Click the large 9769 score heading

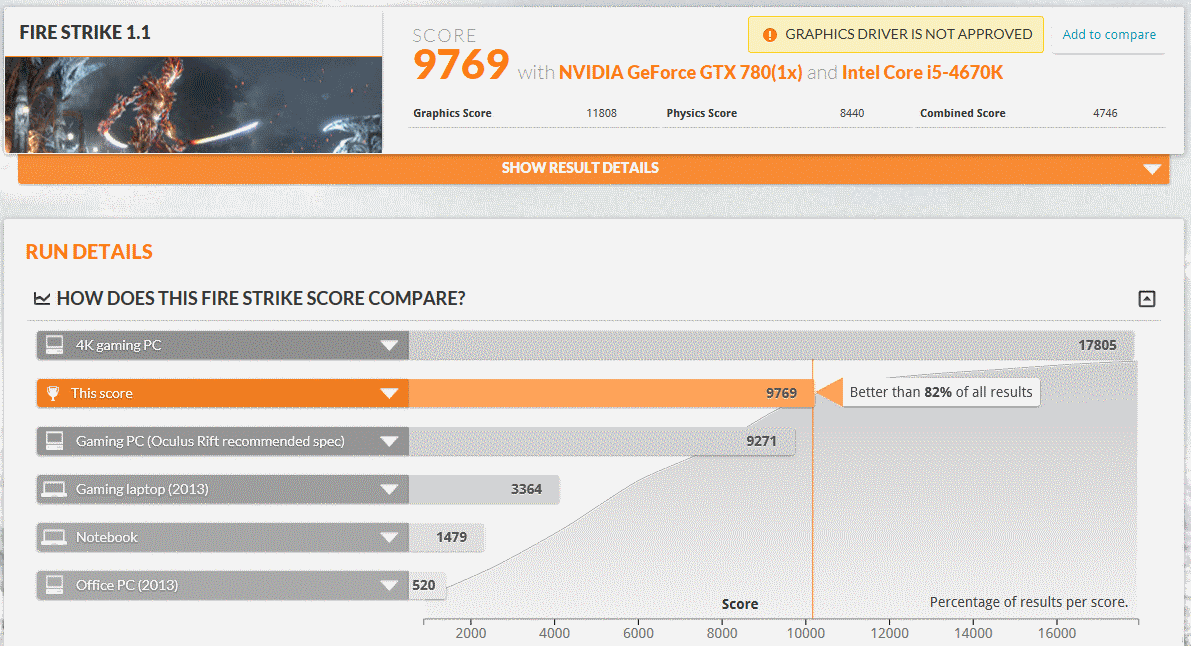[461, 65]
